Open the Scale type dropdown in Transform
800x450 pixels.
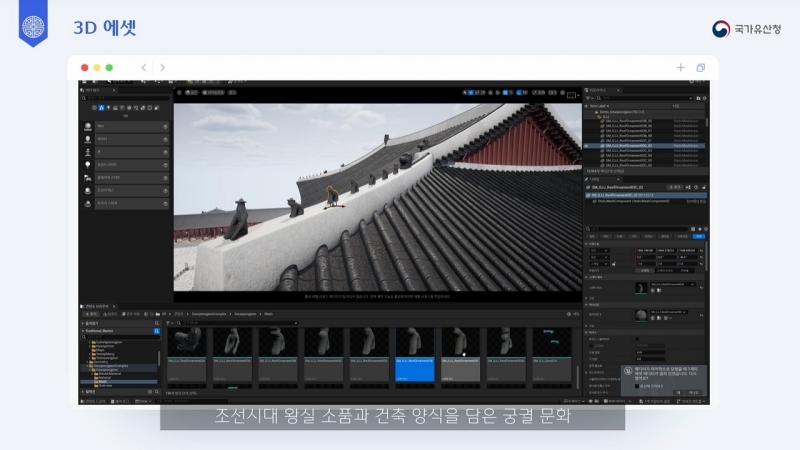click(x=599, y=264)
